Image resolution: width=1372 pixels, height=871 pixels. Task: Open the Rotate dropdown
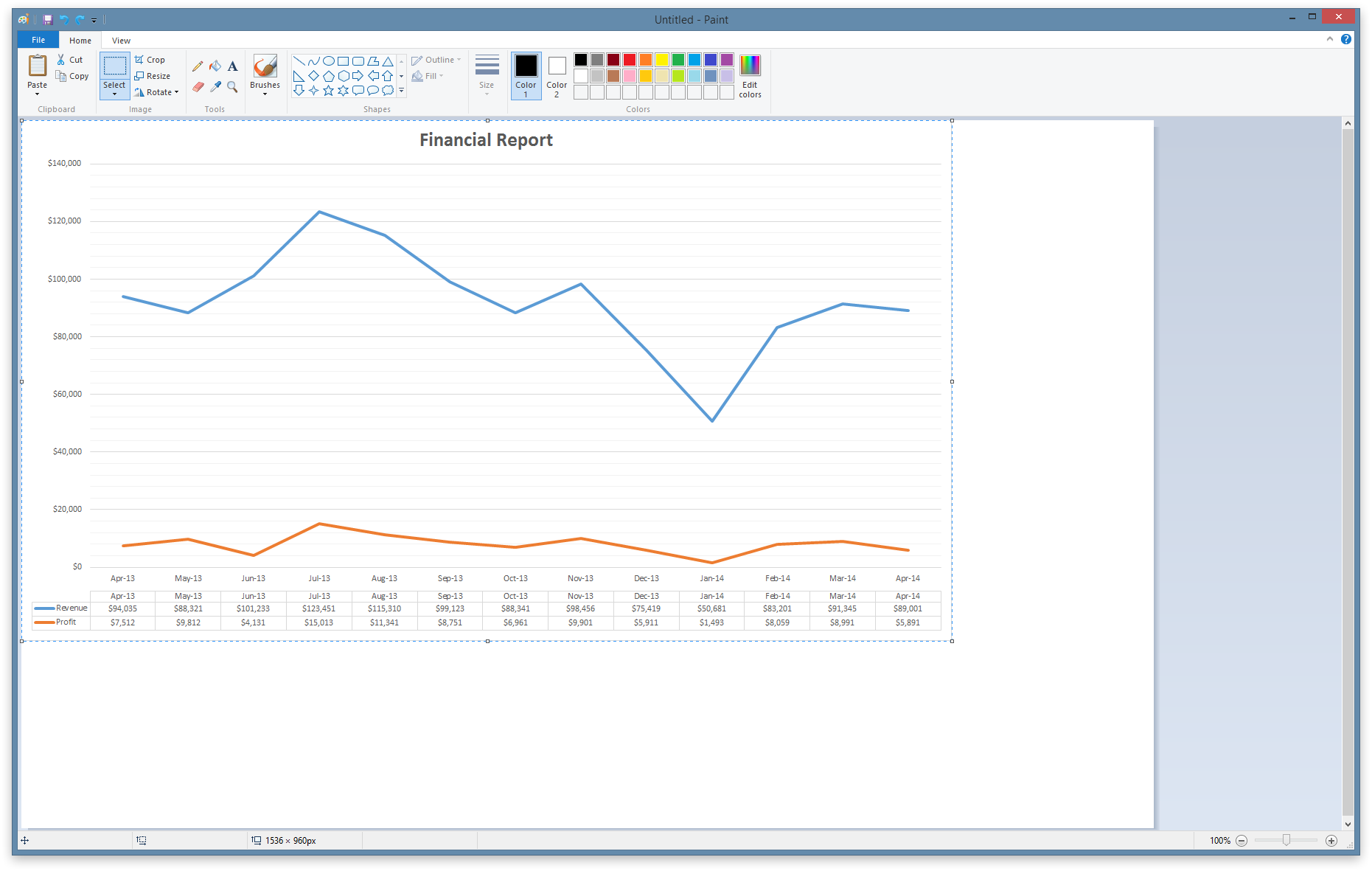[157, 92]
